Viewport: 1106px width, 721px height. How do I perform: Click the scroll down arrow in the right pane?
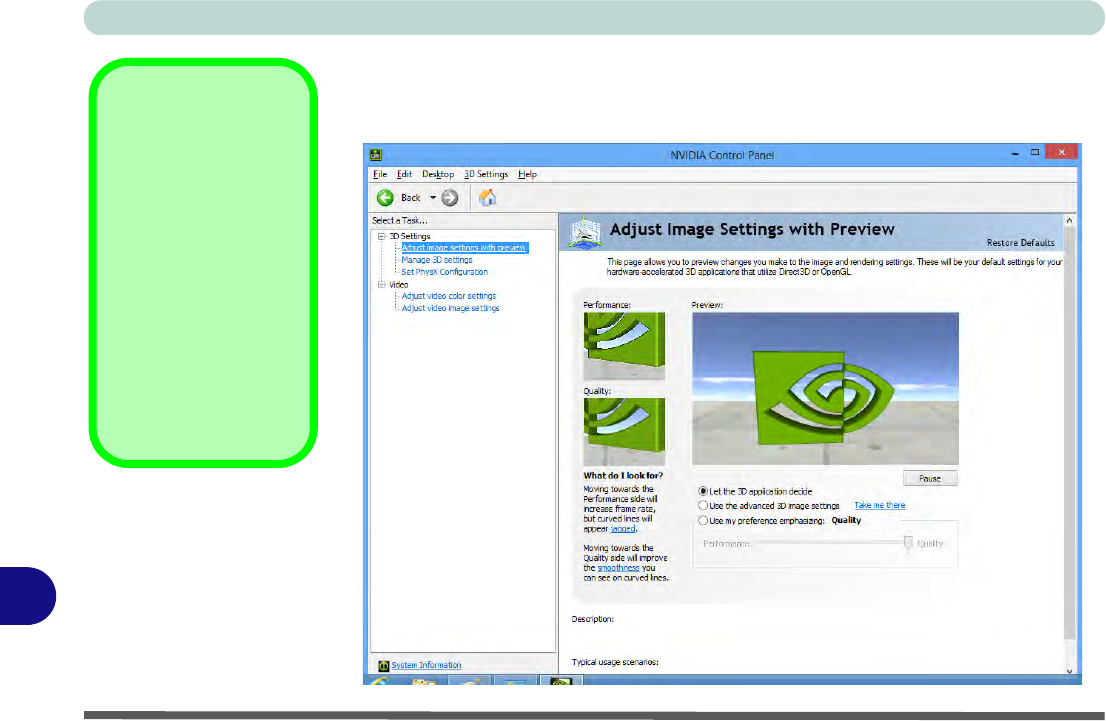1069,671
